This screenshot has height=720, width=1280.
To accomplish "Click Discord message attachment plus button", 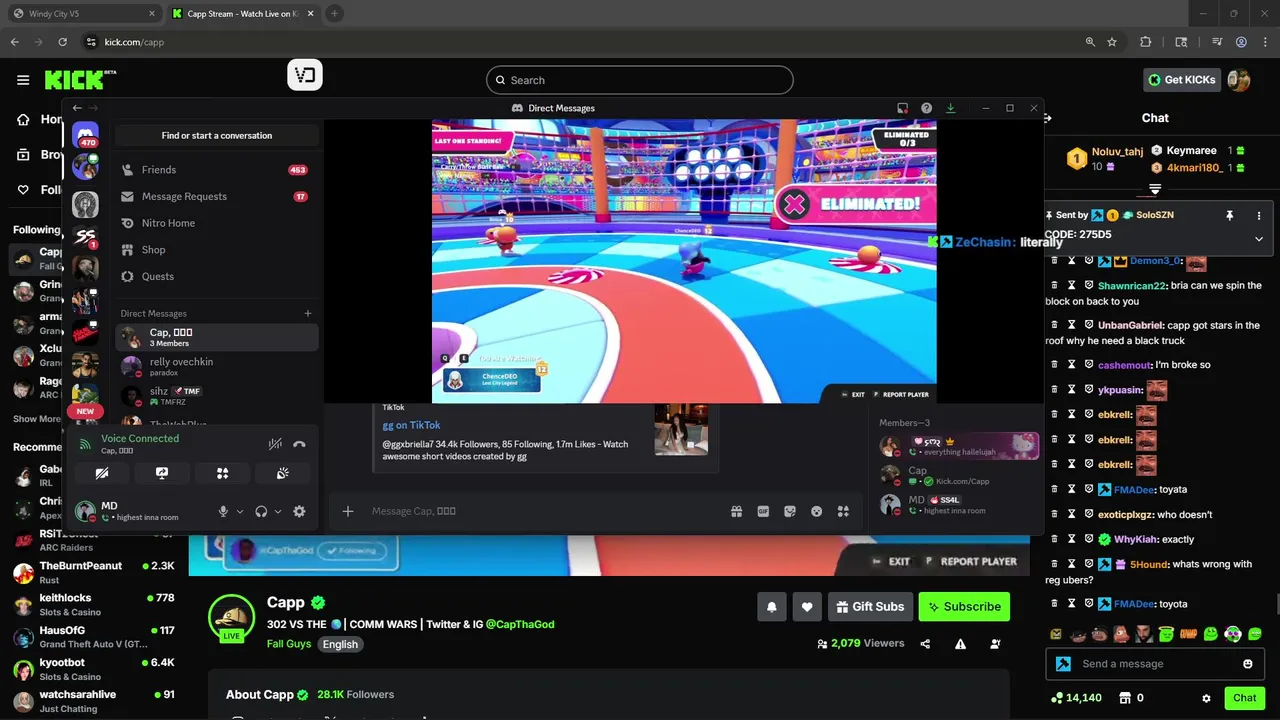I will (x=348, y=511).
